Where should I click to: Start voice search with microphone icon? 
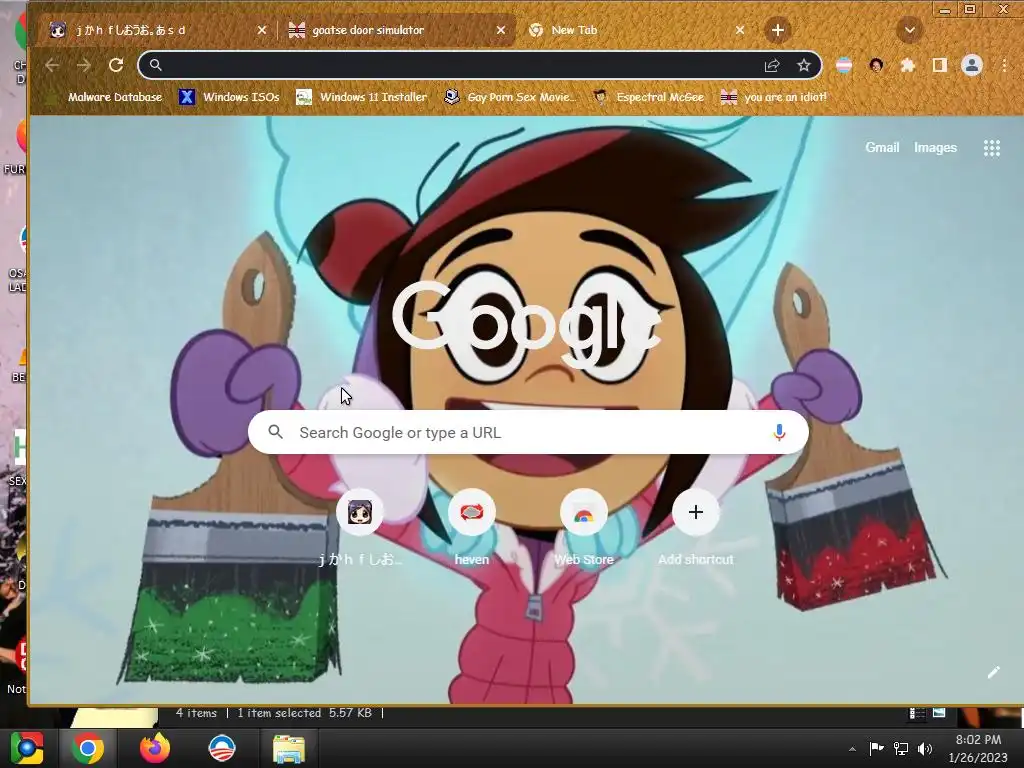(x=779, y=432)
